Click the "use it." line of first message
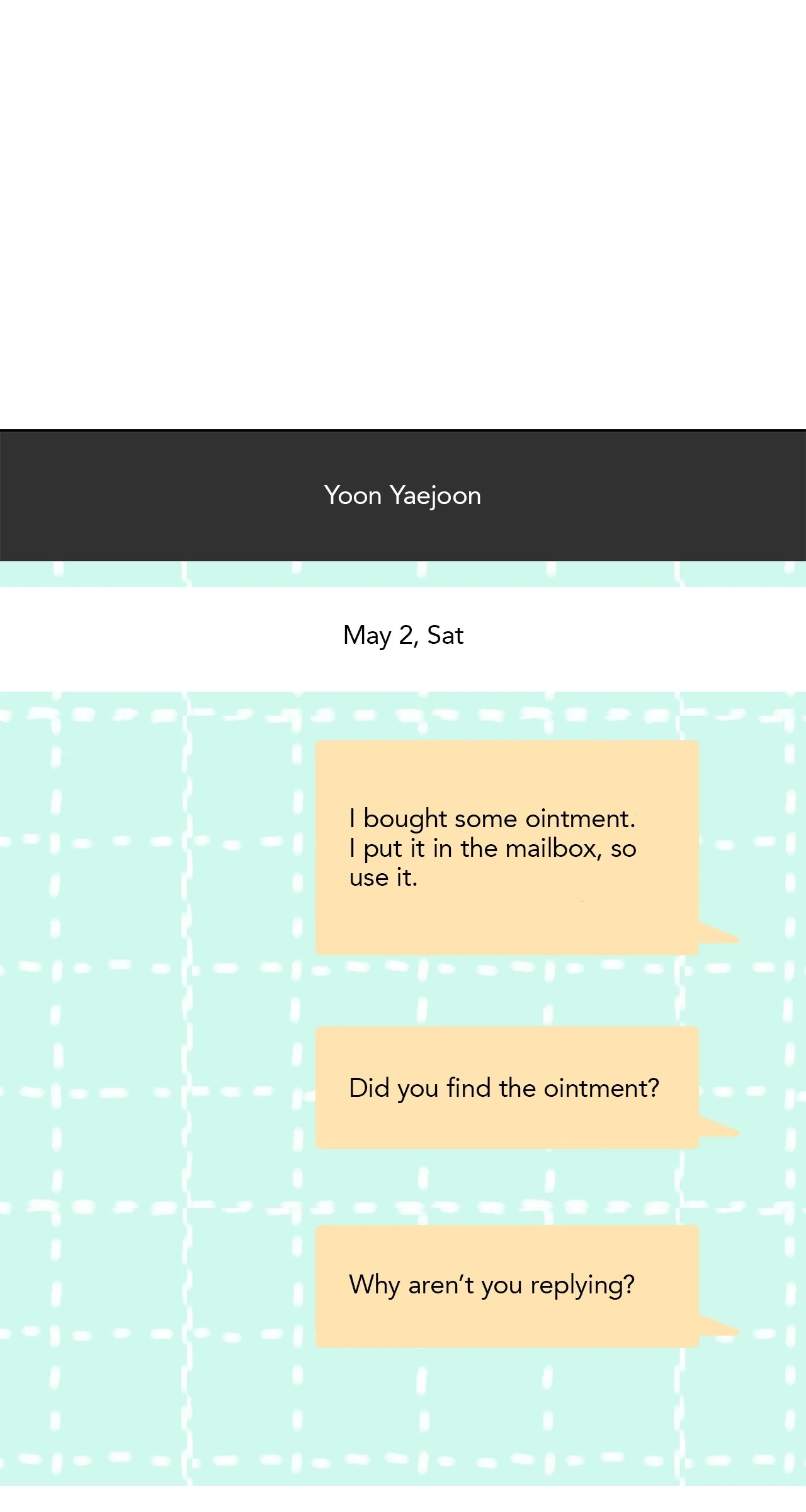The width and height of the screenshot is (806, 1512). 383,878
